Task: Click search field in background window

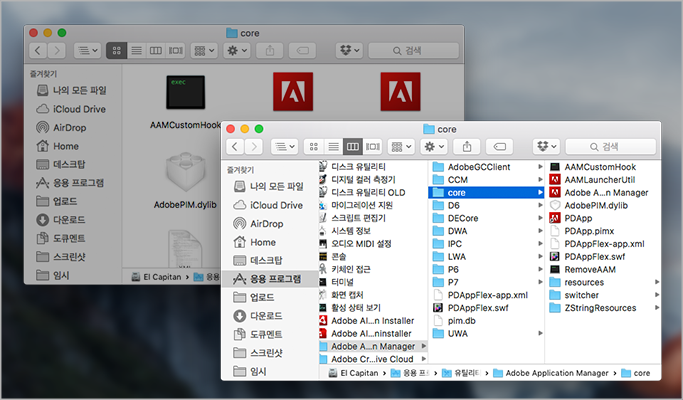Action: pos(414,51)
